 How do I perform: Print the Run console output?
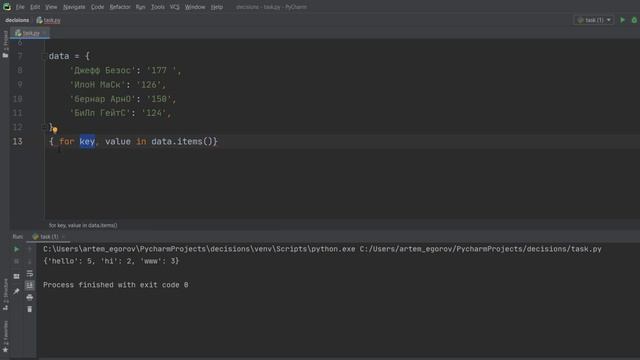pyautogui.click(x=29, y=298)
